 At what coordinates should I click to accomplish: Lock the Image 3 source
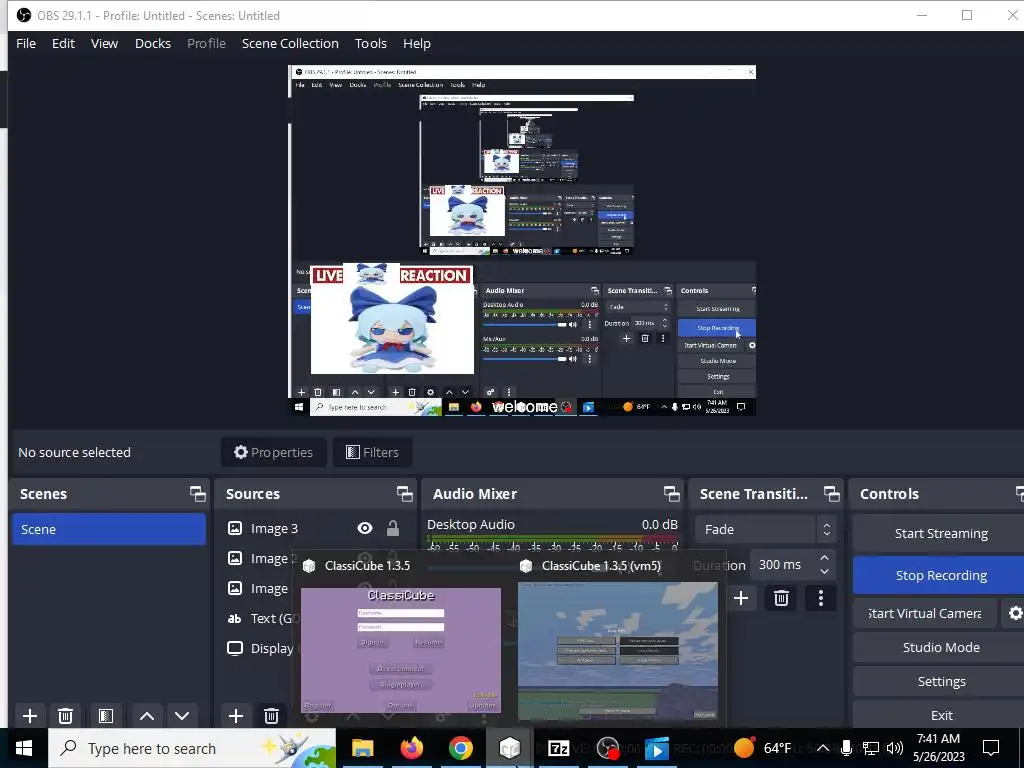(x=392, y=528)
